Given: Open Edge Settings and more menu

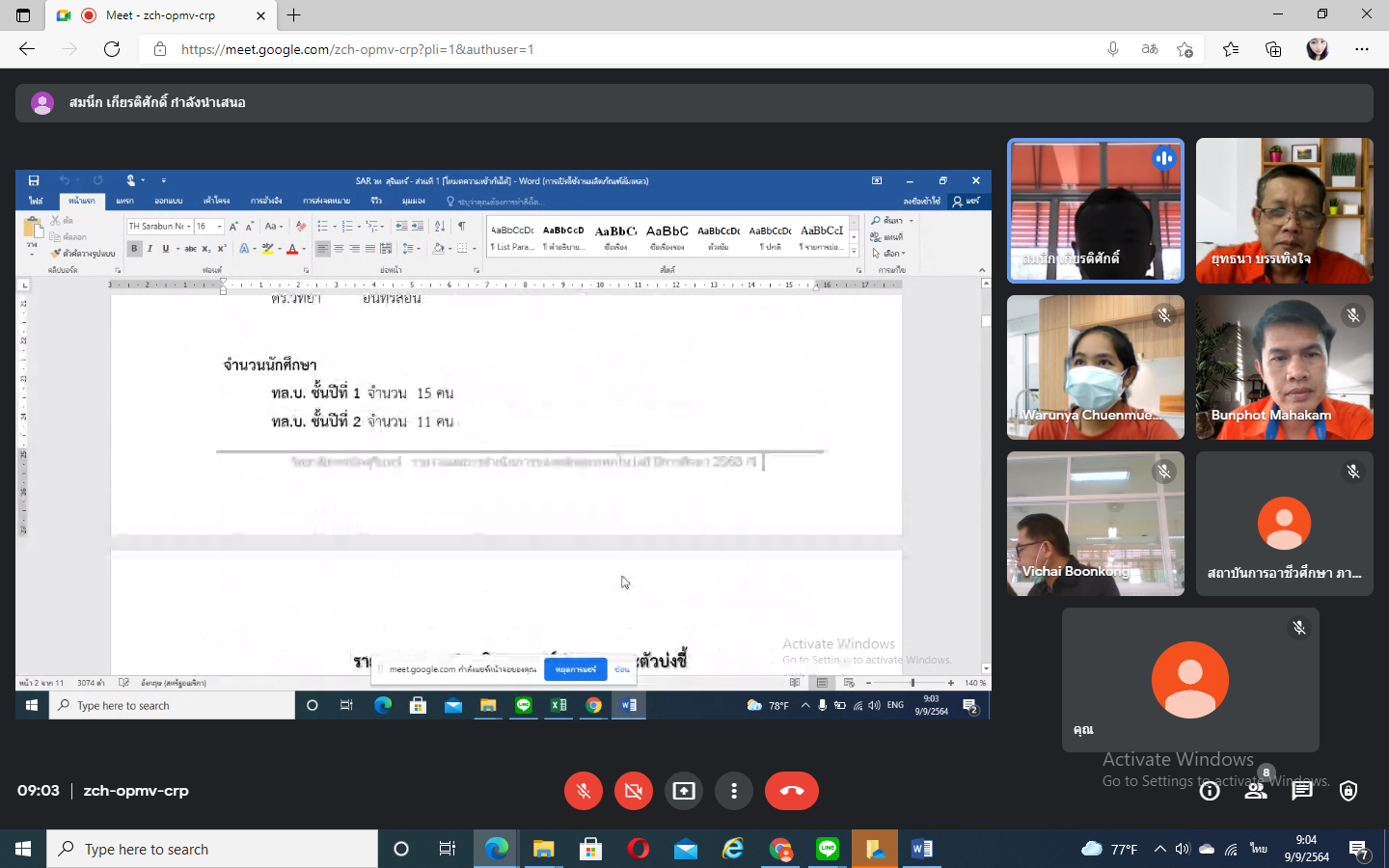Looking at the screenshot, I should (1362, 49).
